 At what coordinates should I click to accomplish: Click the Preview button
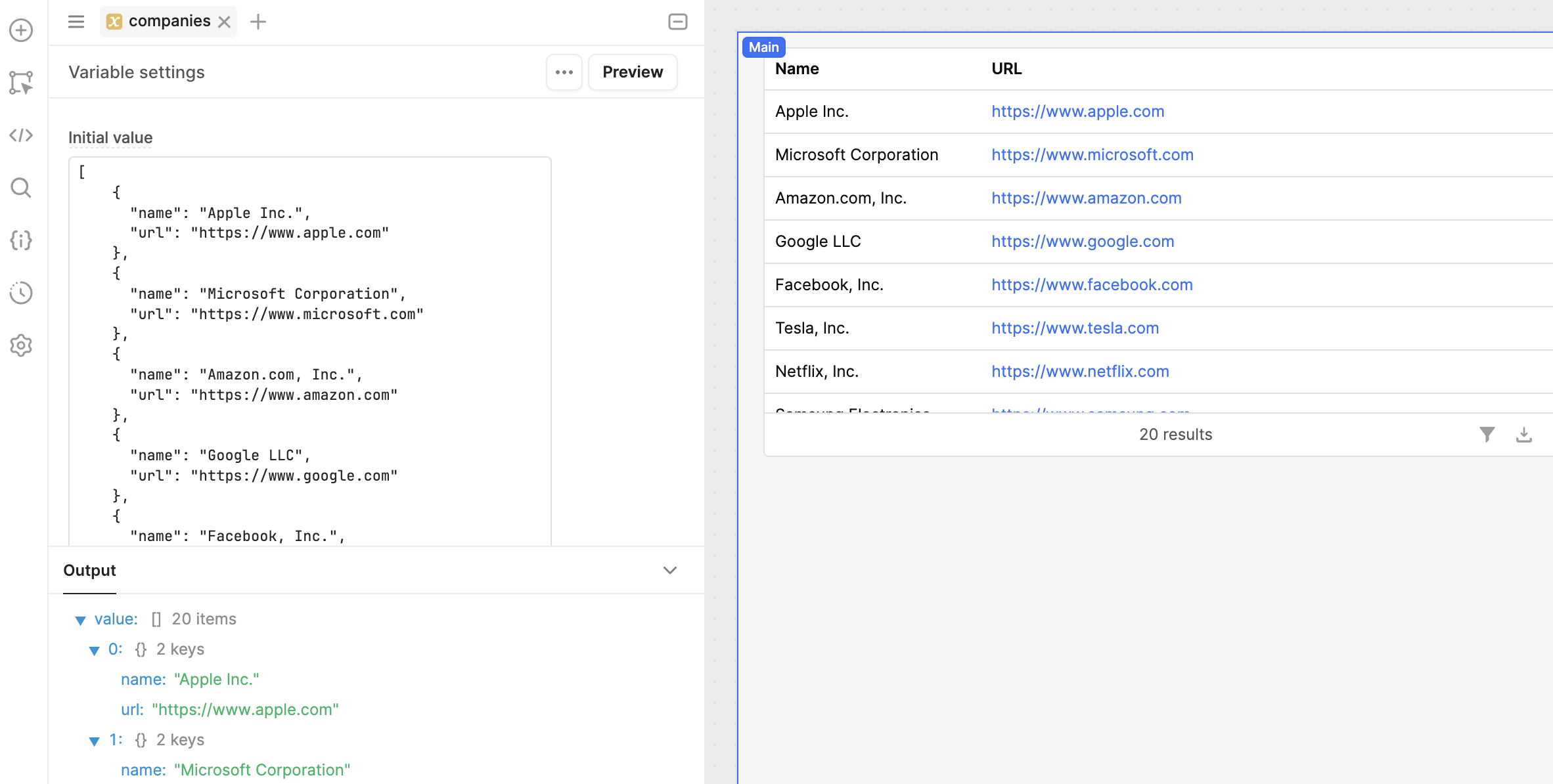[632, 72]
